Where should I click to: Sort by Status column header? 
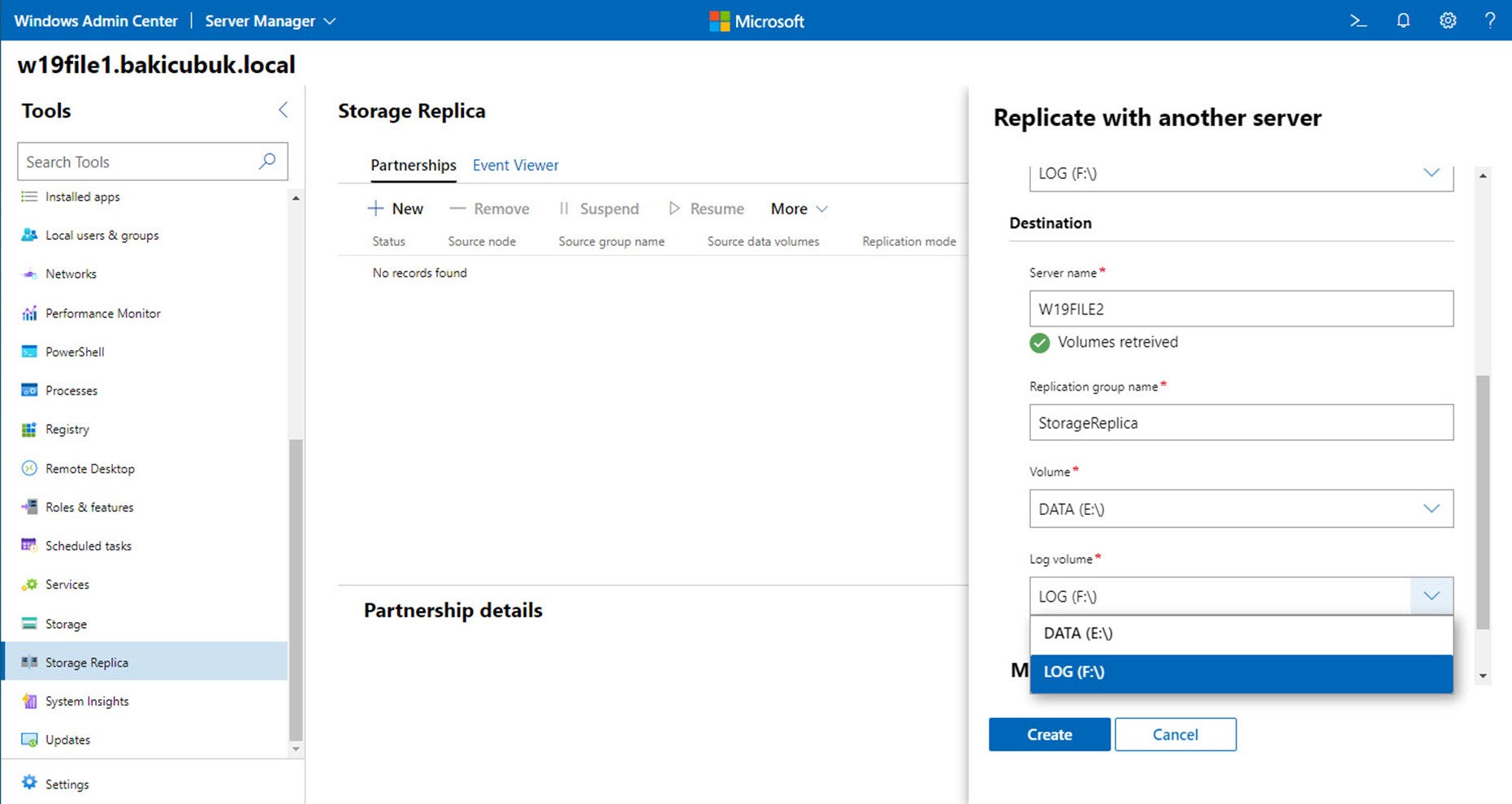pyautogui.click(x=388, y=241)
